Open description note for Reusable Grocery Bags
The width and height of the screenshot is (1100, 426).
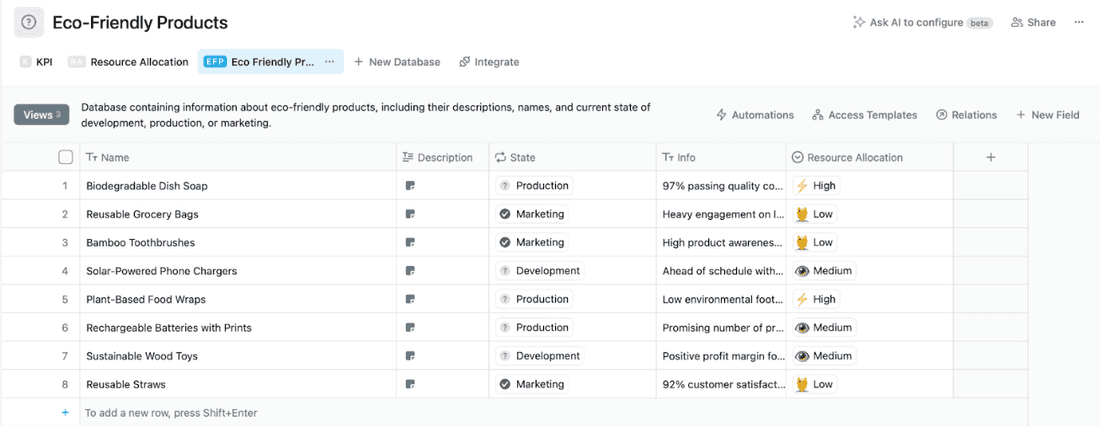click(411, 214)
